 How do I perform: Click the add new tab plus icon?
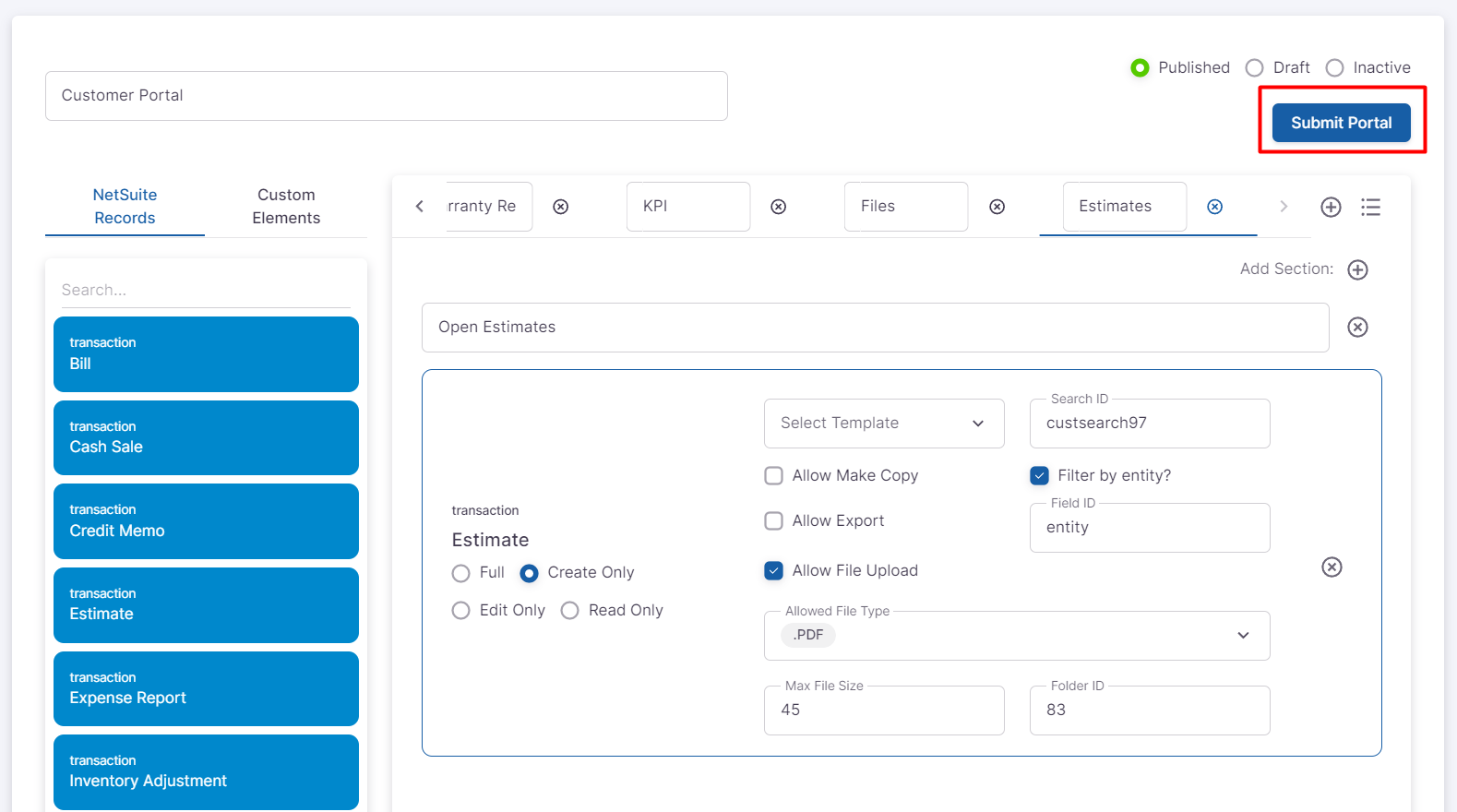click(x=1330, y=207)
